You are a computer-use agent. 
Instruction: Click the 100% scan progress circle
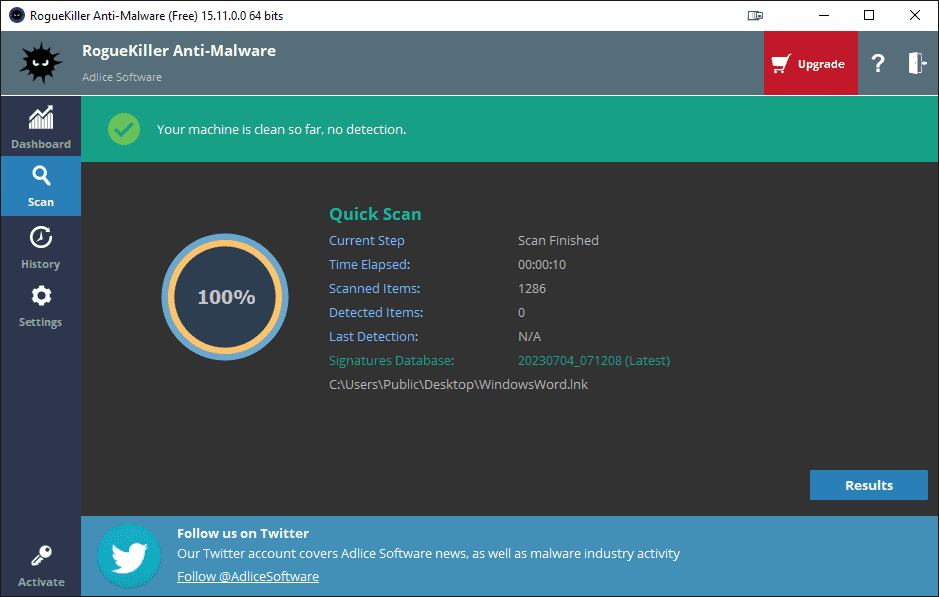coord(225,297)
